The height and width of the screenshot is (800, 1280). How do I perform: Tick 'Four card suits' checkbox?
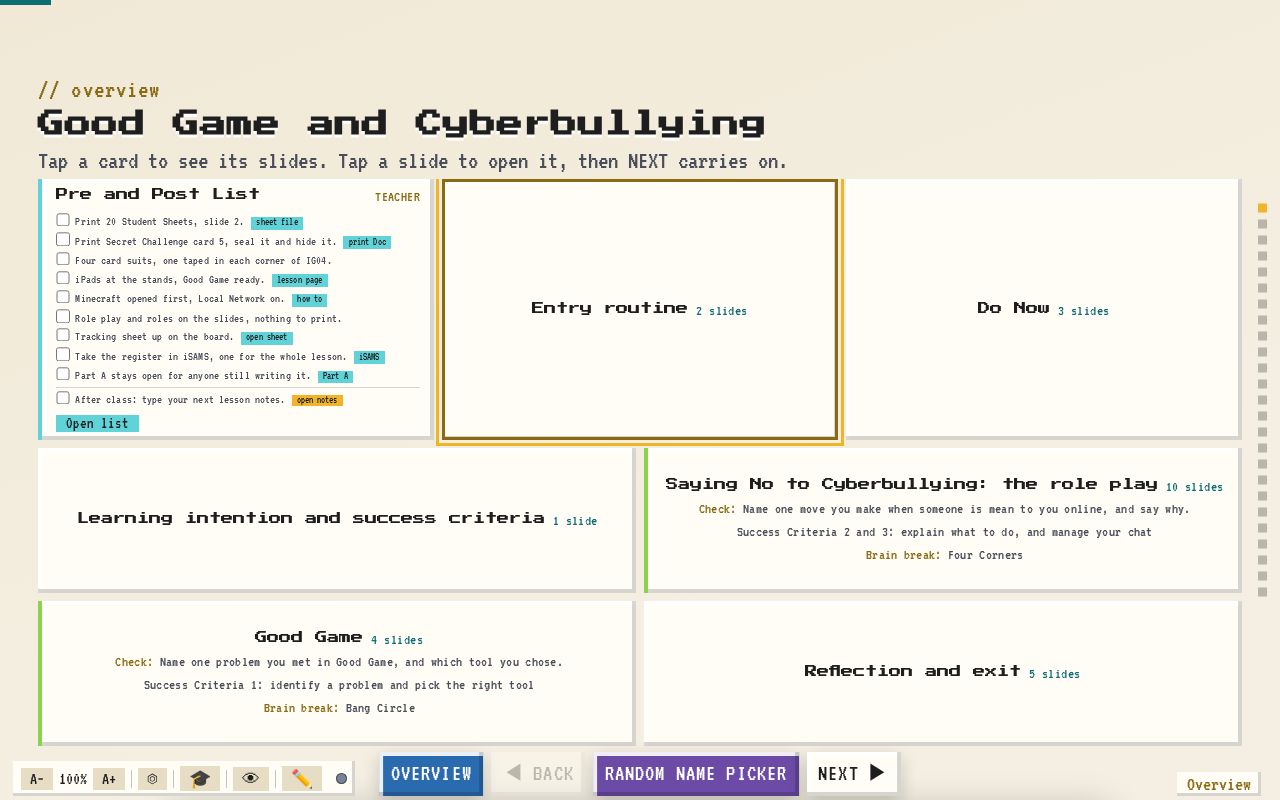63,259
